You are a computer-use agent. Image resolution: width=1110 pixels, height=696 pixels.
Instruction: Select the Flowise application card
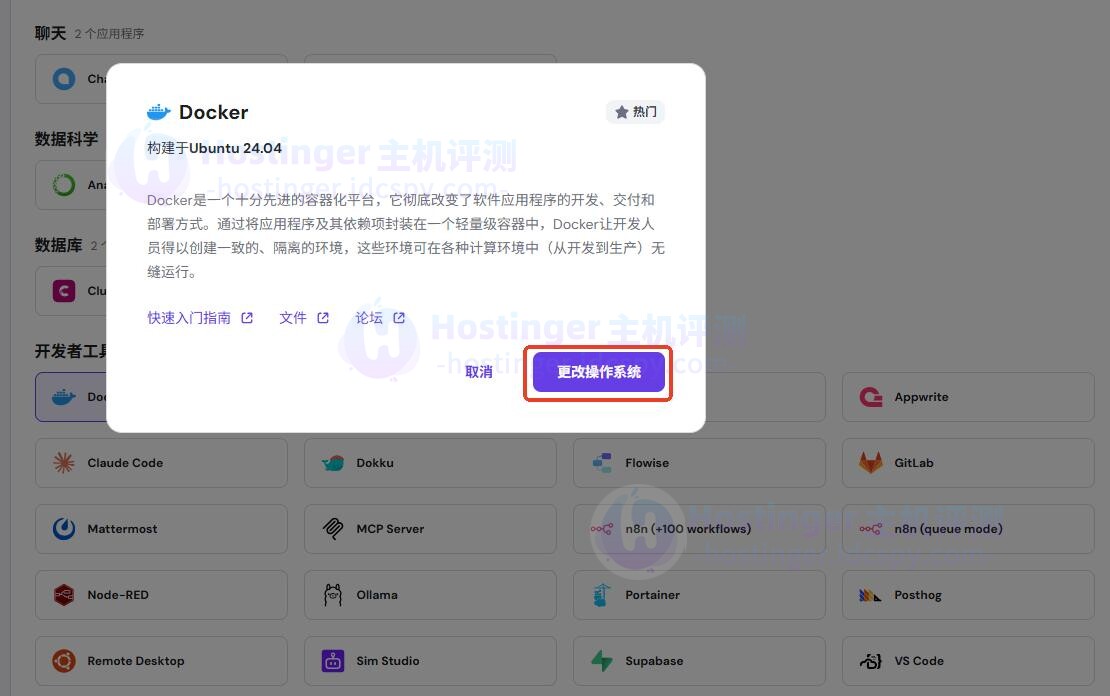coord(698,463)
